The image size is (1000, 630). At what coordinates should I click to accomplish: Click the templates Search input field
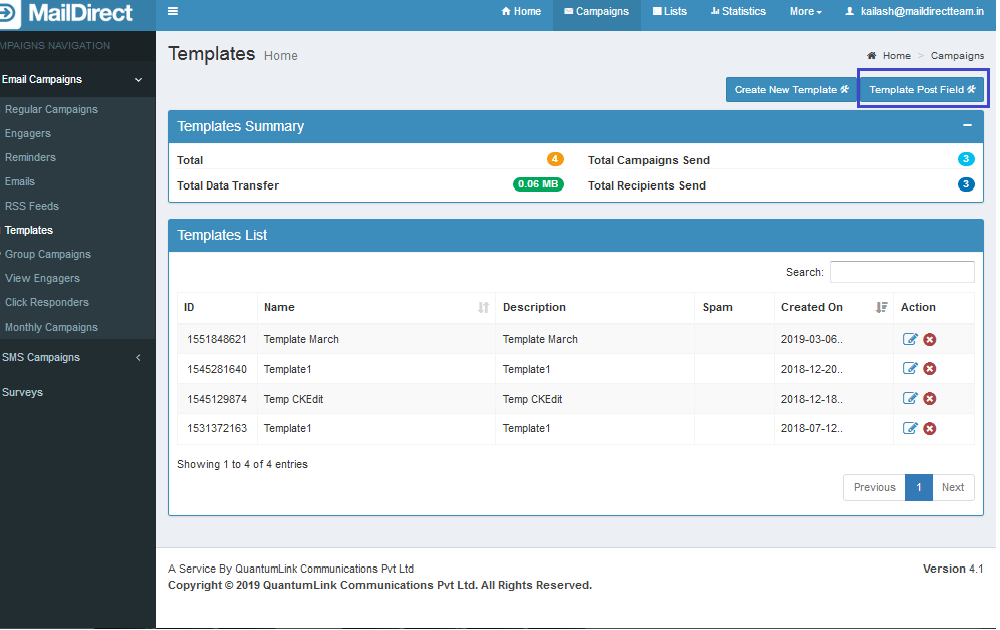tap(902, 272)
